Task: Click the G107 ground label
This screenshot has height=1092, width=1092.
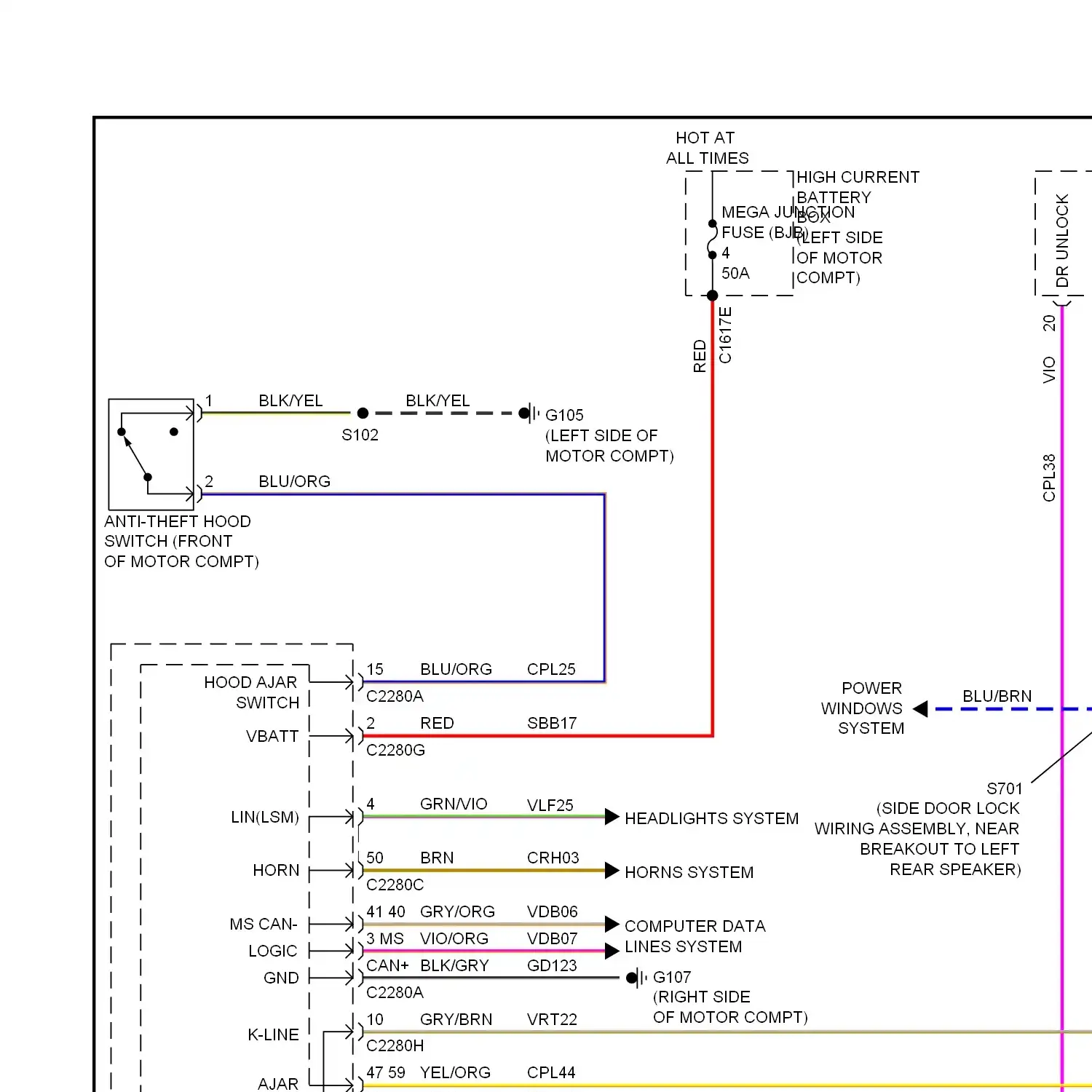Action: point(672,977)
